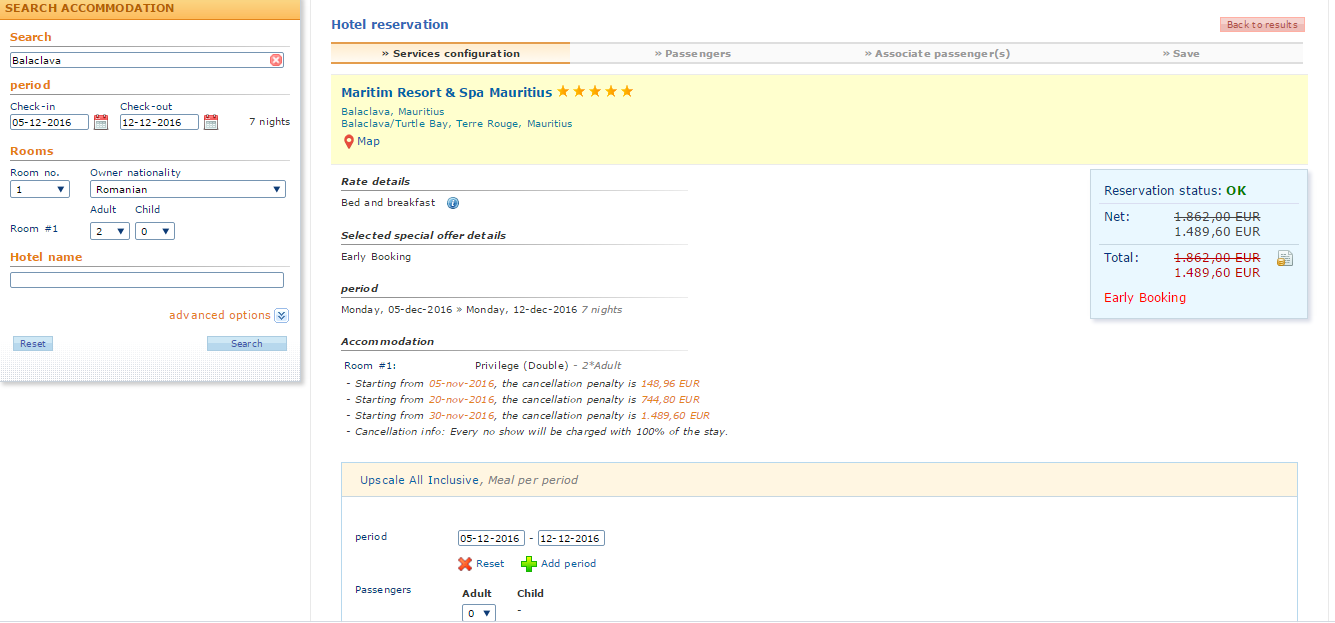1335x623 pixels.
Task: Switch to the Passengers step tab
Action: click(x=692, y=54)
